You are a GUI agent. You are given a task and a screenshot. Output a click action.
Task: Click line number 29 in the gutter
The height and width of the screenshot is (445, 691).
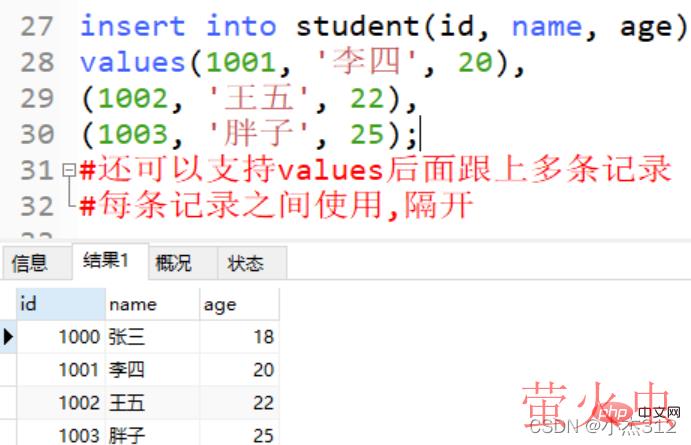click(37, 98)
